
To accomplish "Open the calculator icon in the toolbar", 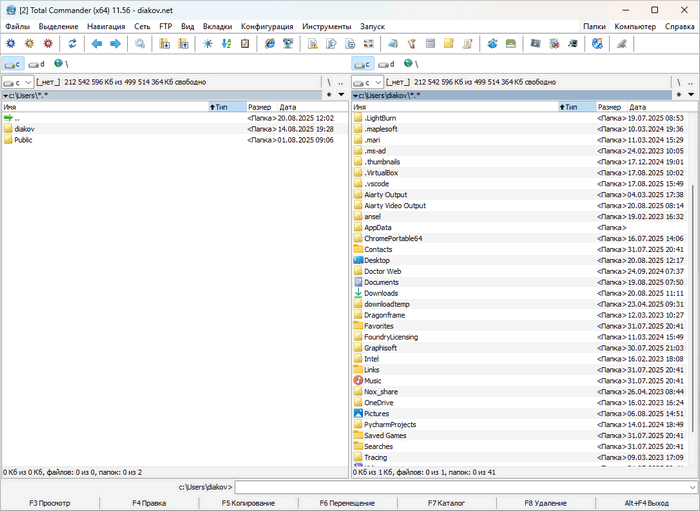I will pyautogui.click(x=429, y=44).
